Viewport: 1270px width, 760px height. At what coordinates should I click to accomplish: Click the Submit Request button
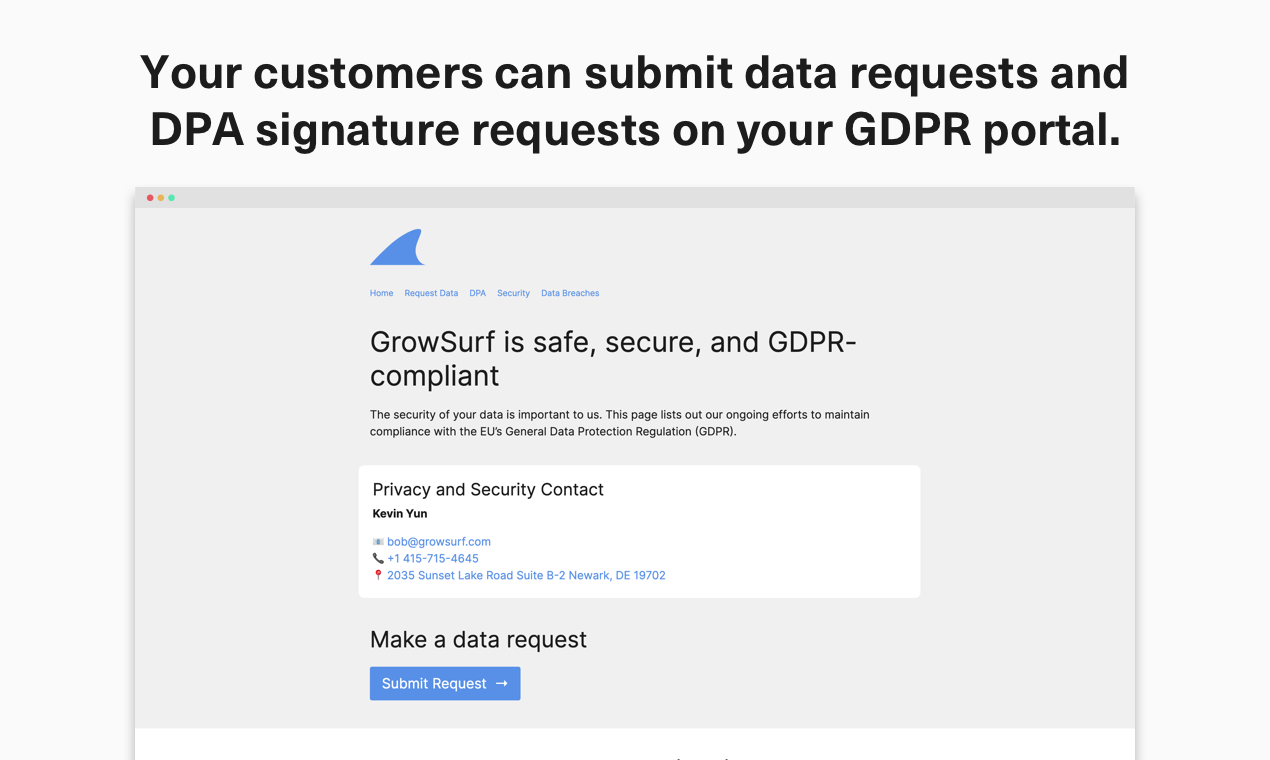coord(445,684)
